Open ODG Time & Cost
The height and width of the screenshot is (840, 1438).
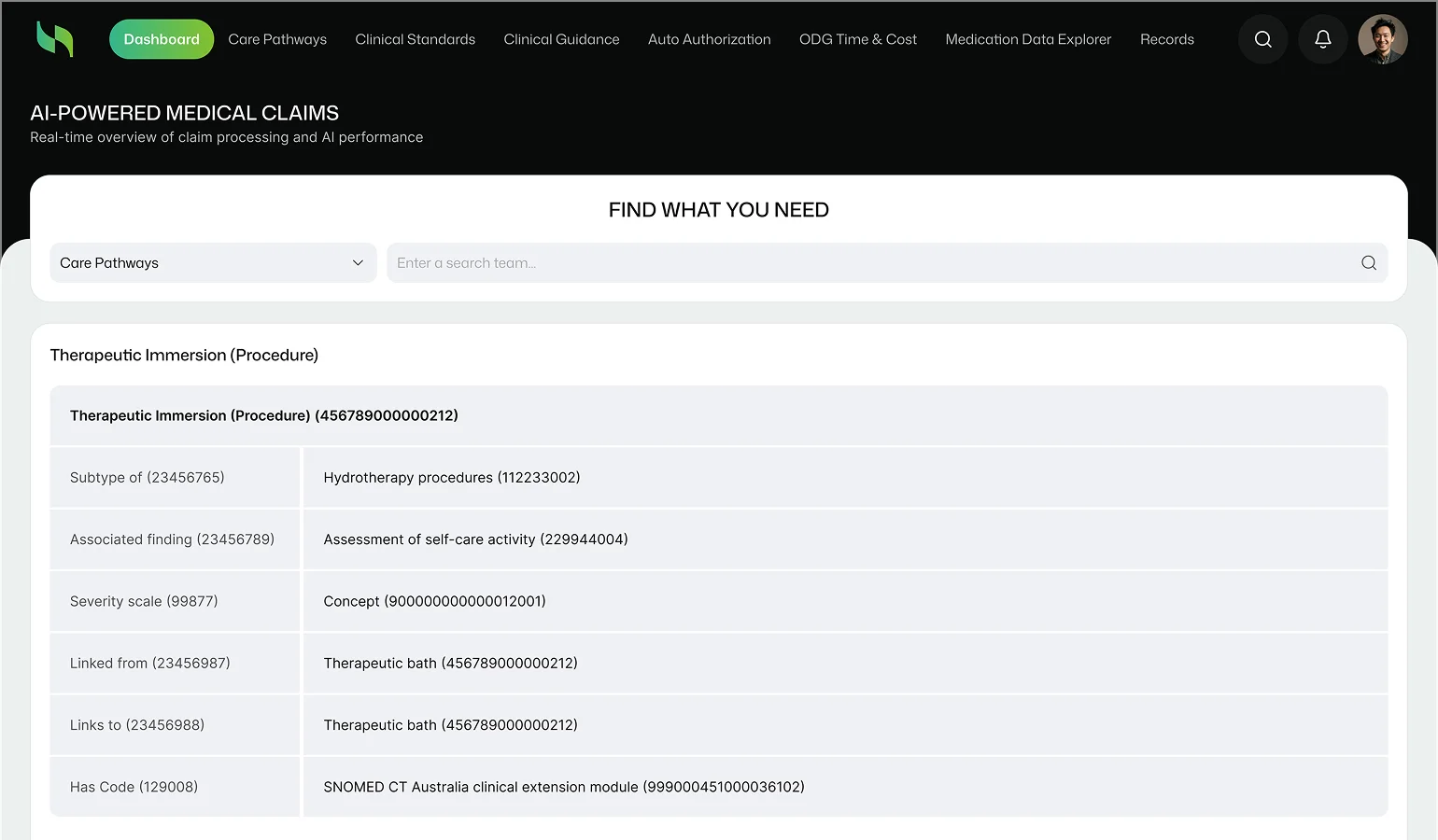click(857, 39)
